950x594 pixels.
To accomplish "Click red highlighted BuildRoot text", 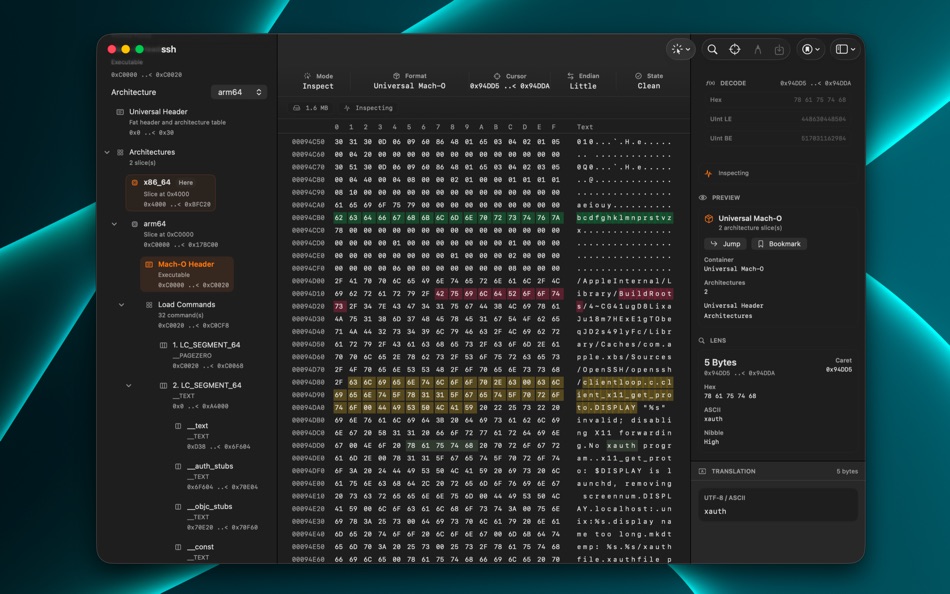I will pyautogui.click(x=645, y=293).
